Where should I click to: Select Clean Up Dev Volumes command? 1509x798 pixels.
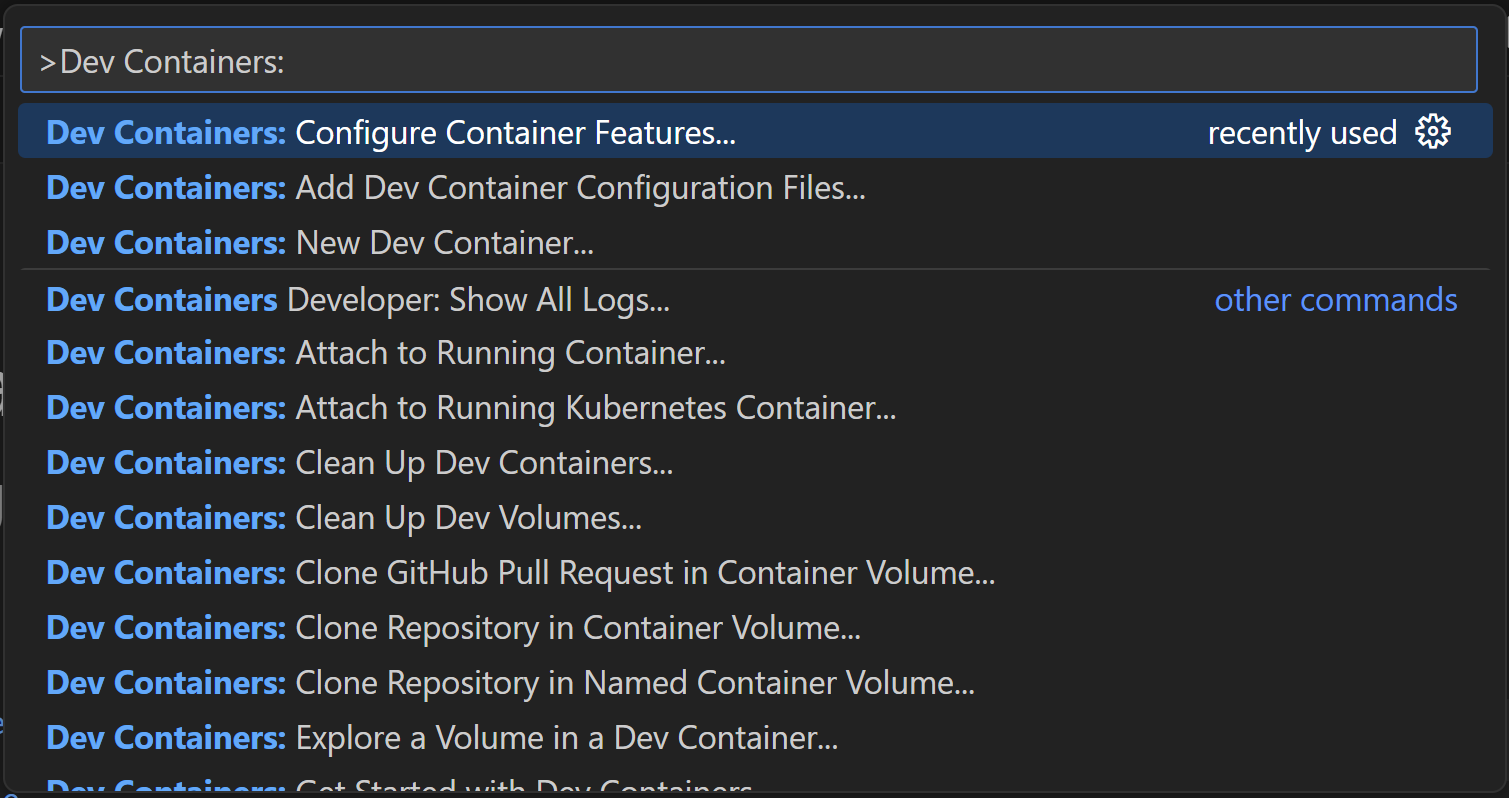click(755, 518)
